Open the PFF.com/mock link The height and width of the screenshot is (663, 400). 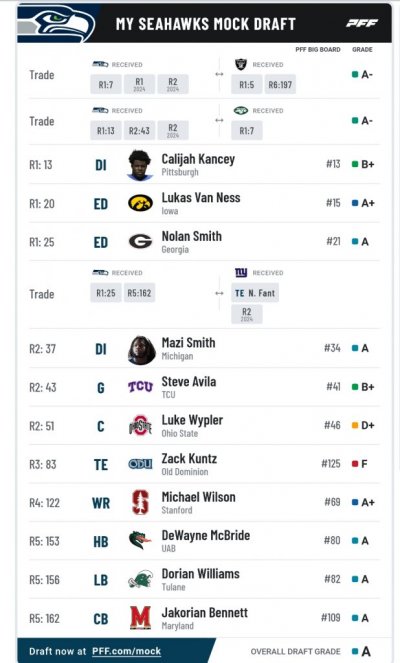126,651
